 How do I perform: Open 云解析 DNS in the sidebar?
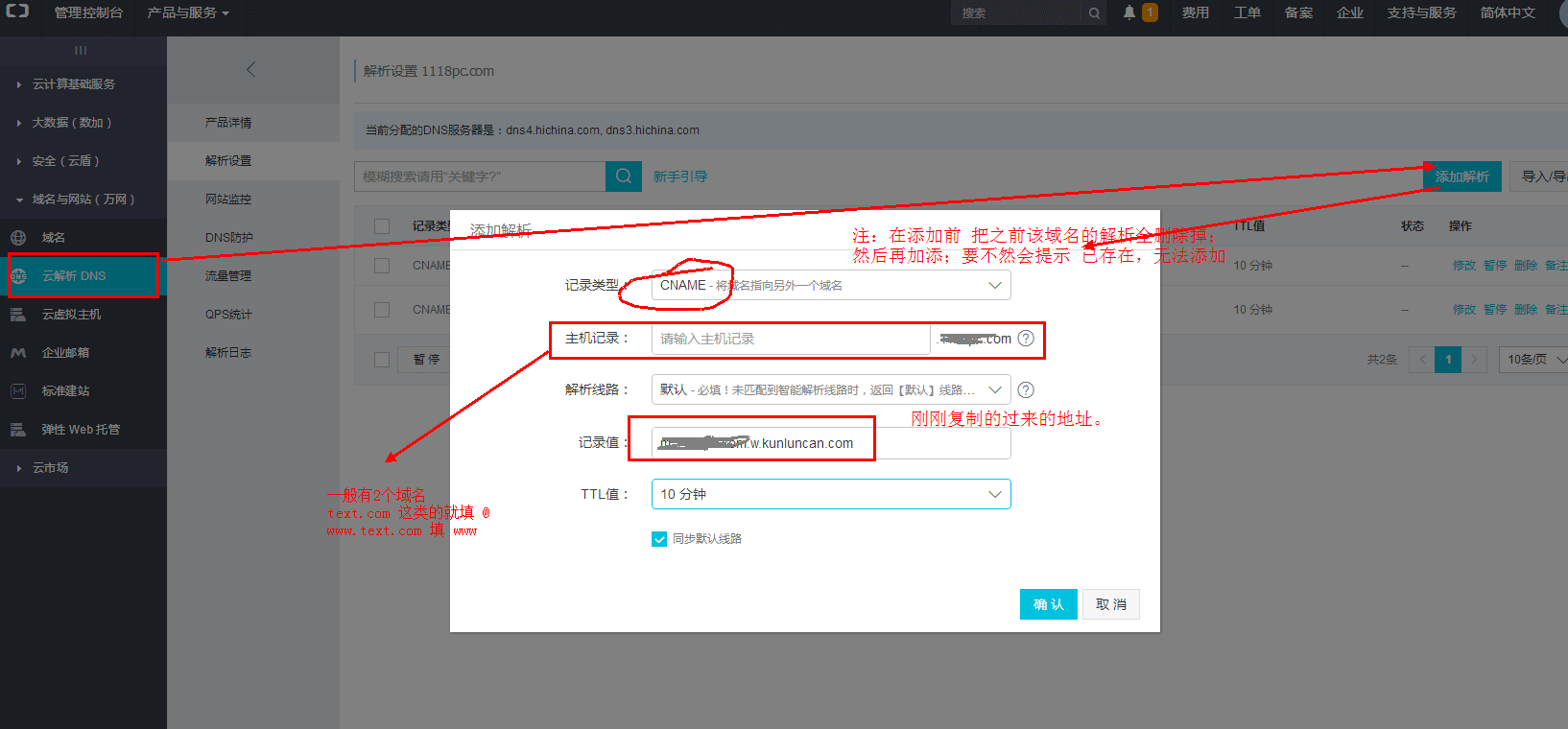(74, 276)
